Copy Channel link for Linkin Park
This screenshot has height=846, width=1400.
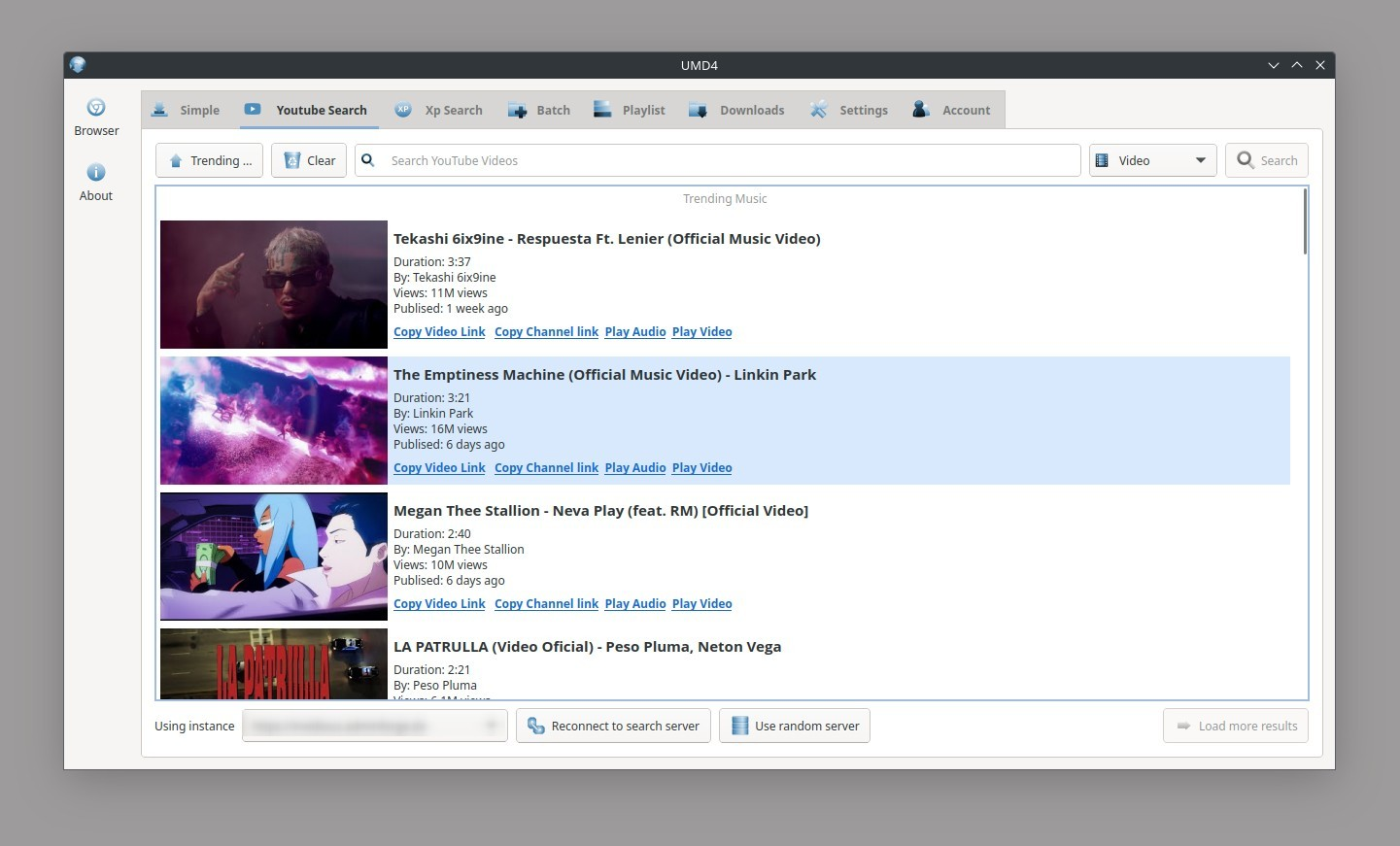click(x=546, y=468)
